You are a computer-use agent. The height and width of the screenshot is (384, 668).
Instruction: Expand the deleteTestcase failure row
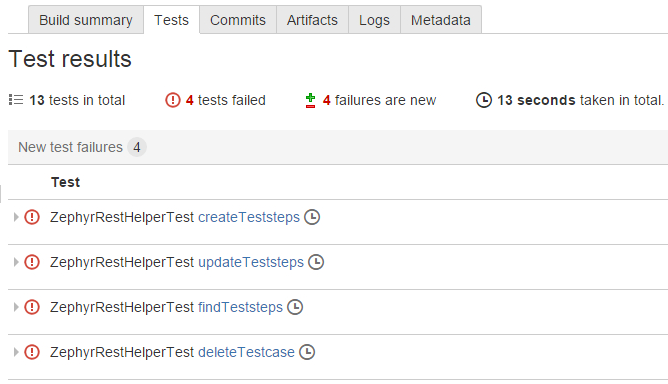click(16, 352)
